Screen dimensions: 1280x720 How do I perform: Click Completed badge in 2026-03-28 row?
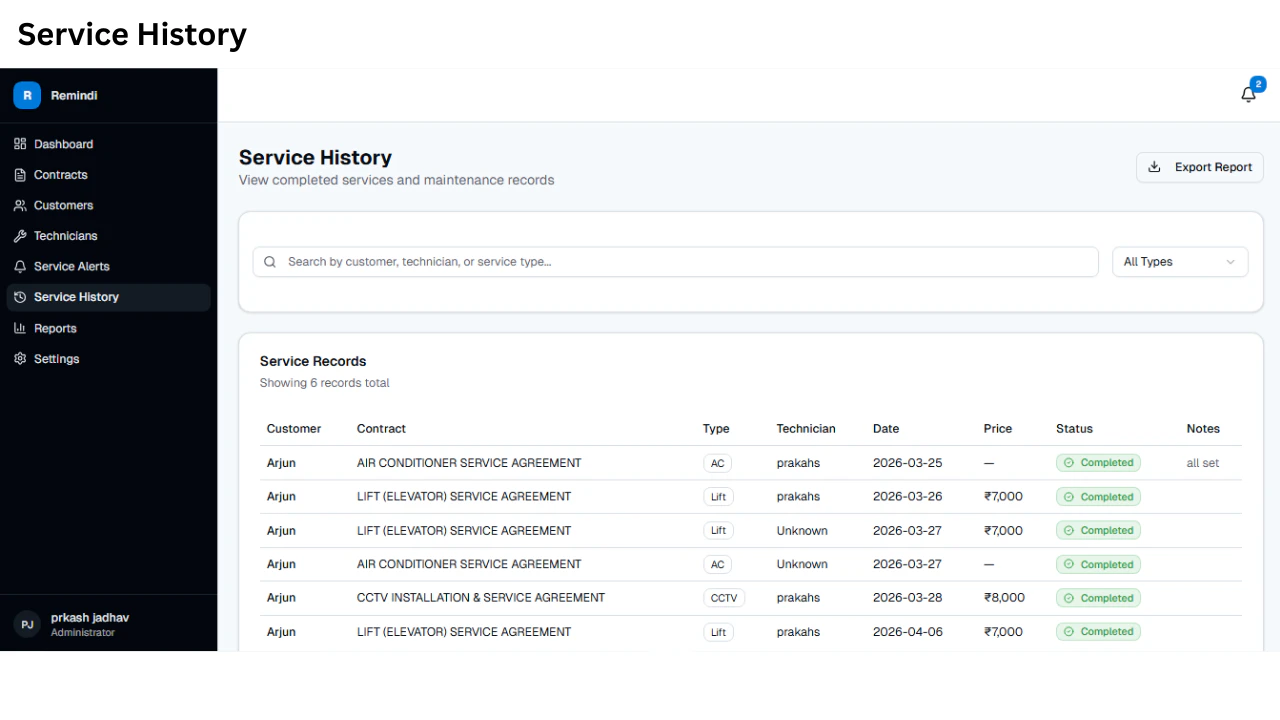[1098, 598]
